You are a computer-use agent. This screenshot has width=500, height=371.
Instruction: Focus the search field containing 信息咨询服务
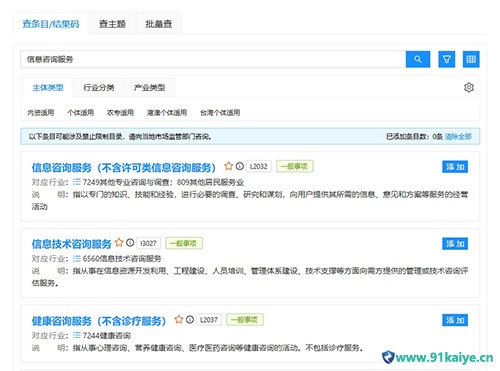tap(213, 59)
